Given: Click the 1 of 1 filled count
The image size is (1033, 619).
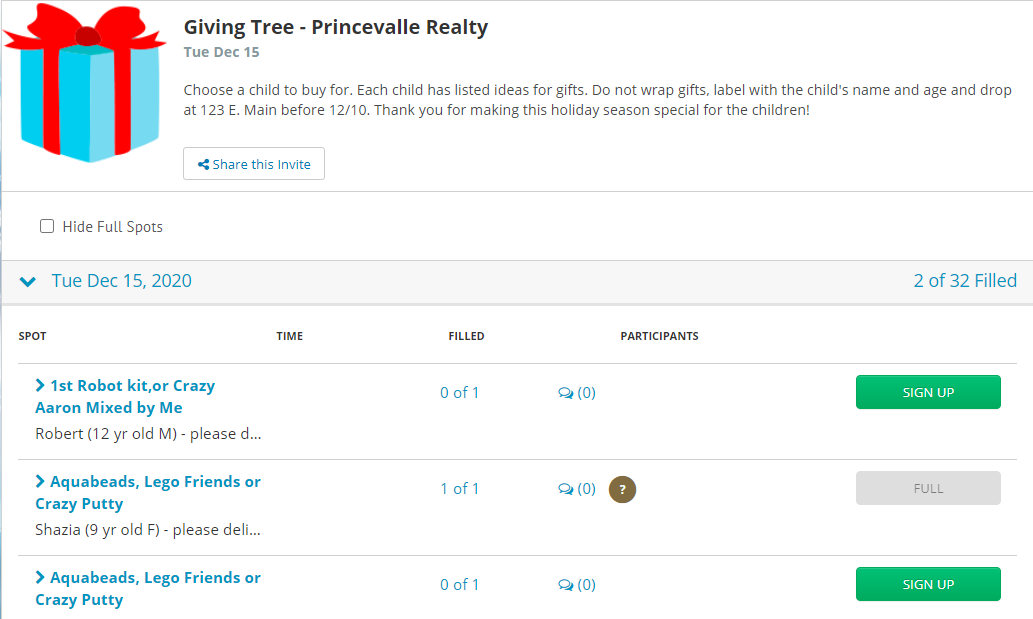Looking at the screenshot, I should pos(459,489).
